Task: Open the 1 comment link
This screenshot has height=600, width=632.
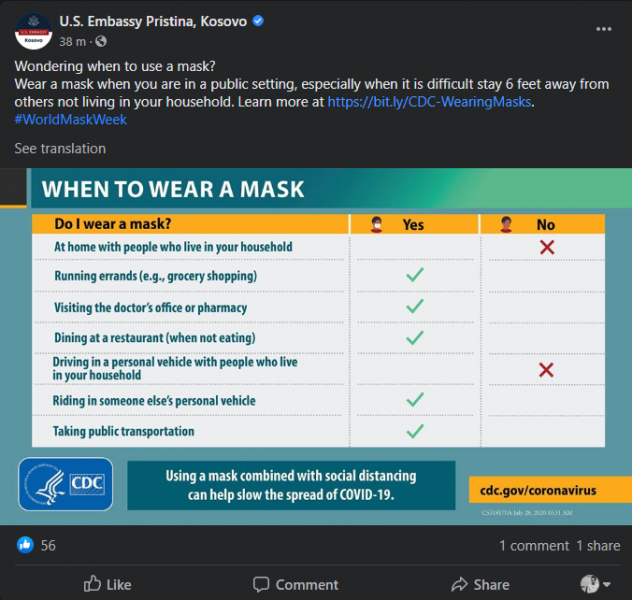Action: (534, 546)
